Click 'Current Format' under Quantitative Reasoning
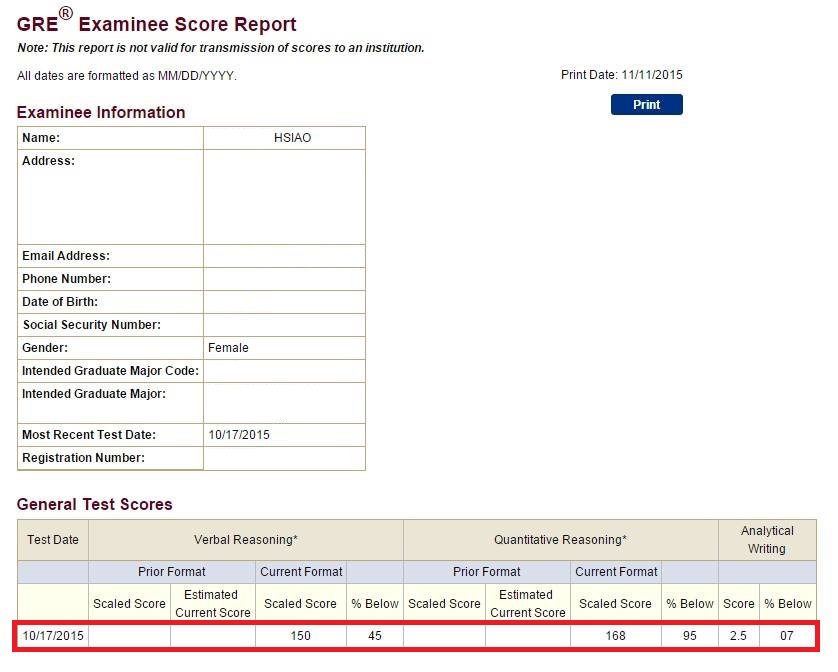The width and height of the screenshot is (838, 672). click(616, 571)
